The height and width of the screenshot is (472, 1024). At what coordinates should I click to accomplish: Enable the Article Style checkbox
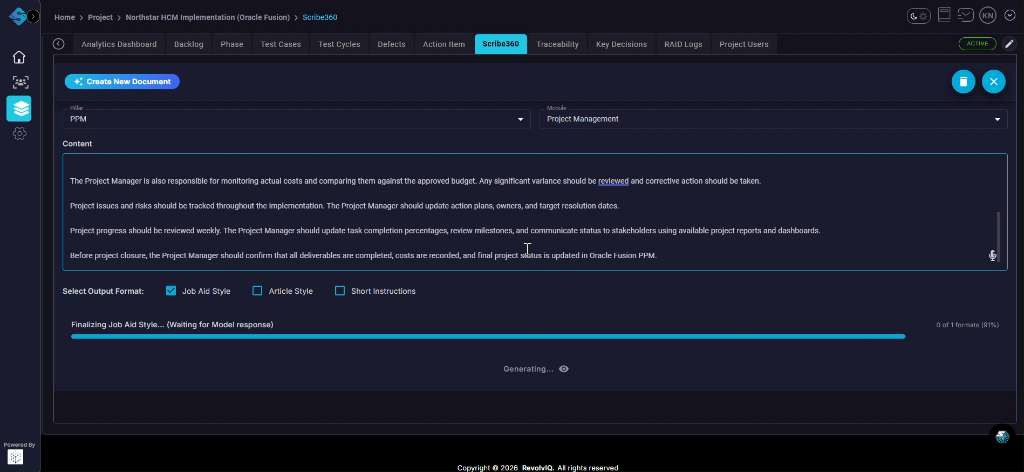(x=257, y=291)
